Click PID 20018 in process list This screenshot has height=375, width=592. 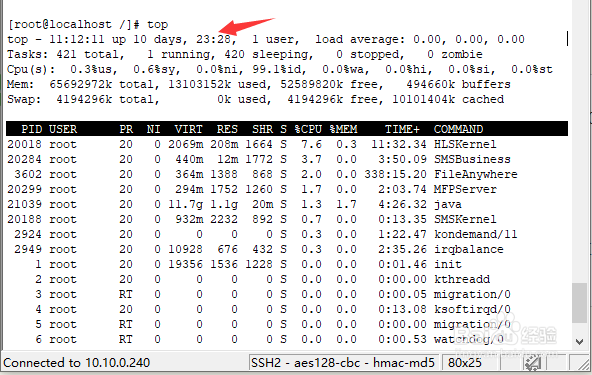tap(24, 144)
